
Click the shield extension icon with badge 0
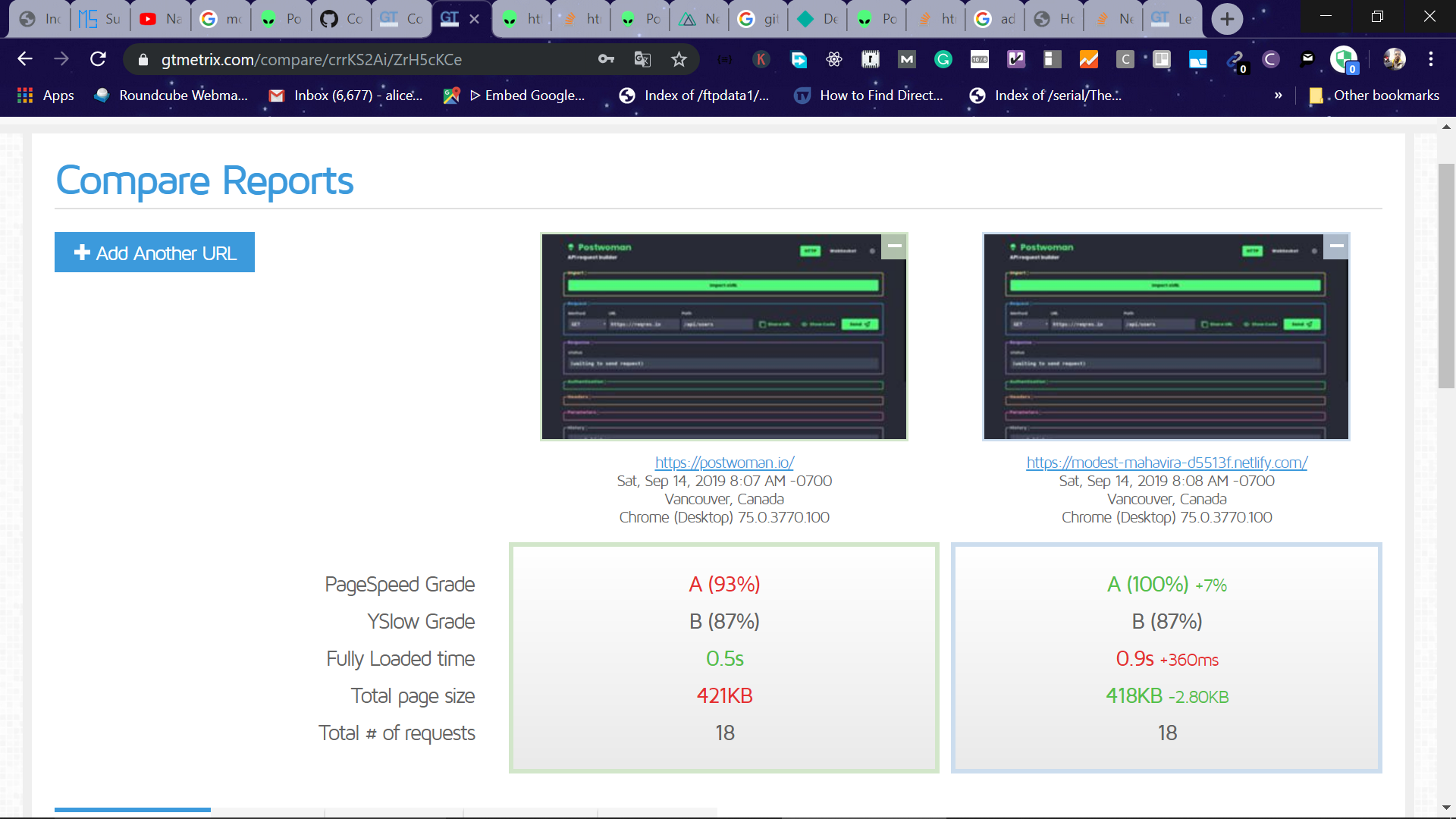tap(1344, 59)
